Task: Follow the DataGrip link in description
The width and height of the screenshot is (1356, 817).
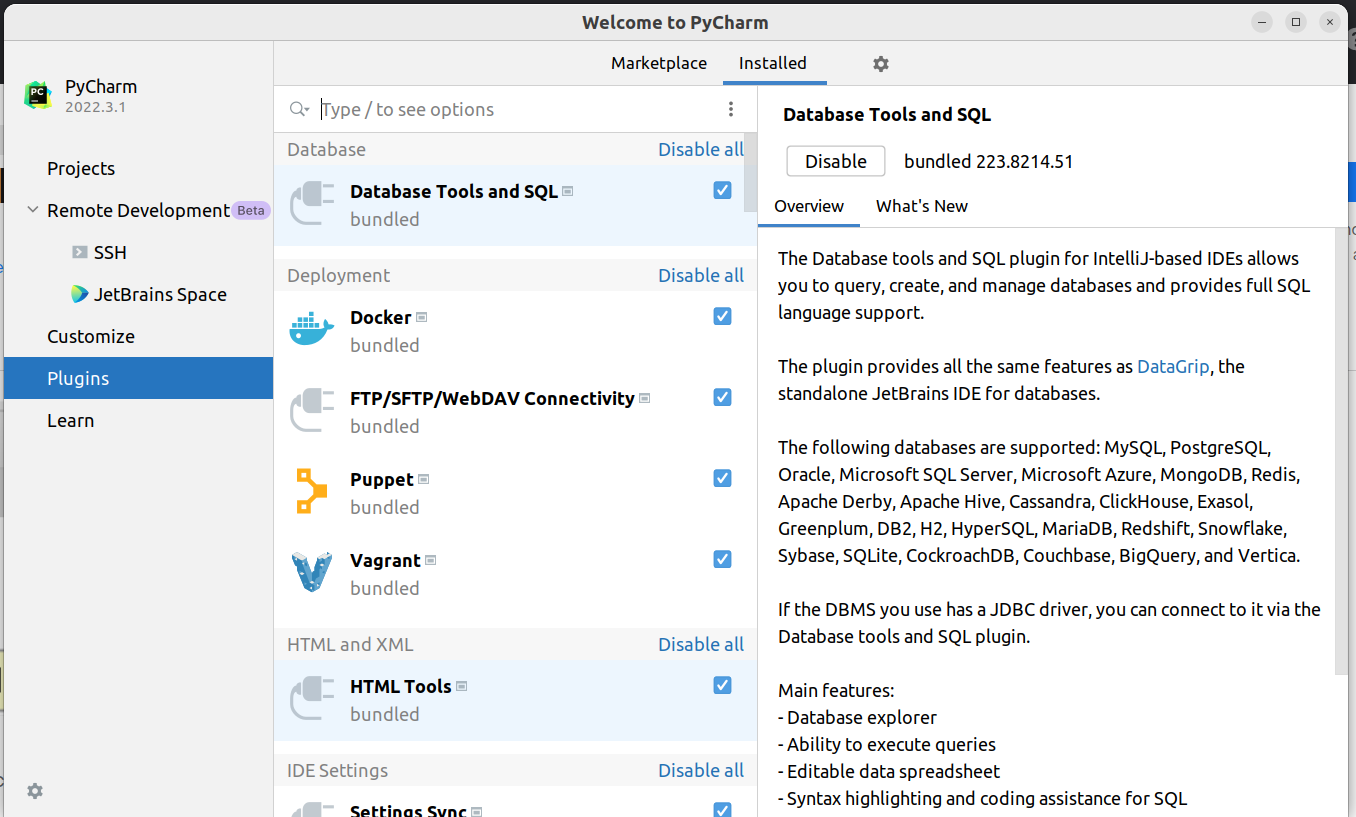Action: click(x=1174, y=366)
